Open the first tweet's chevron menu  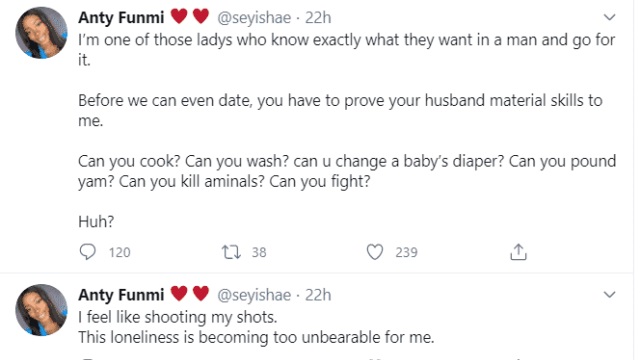[x=609, y=17]
